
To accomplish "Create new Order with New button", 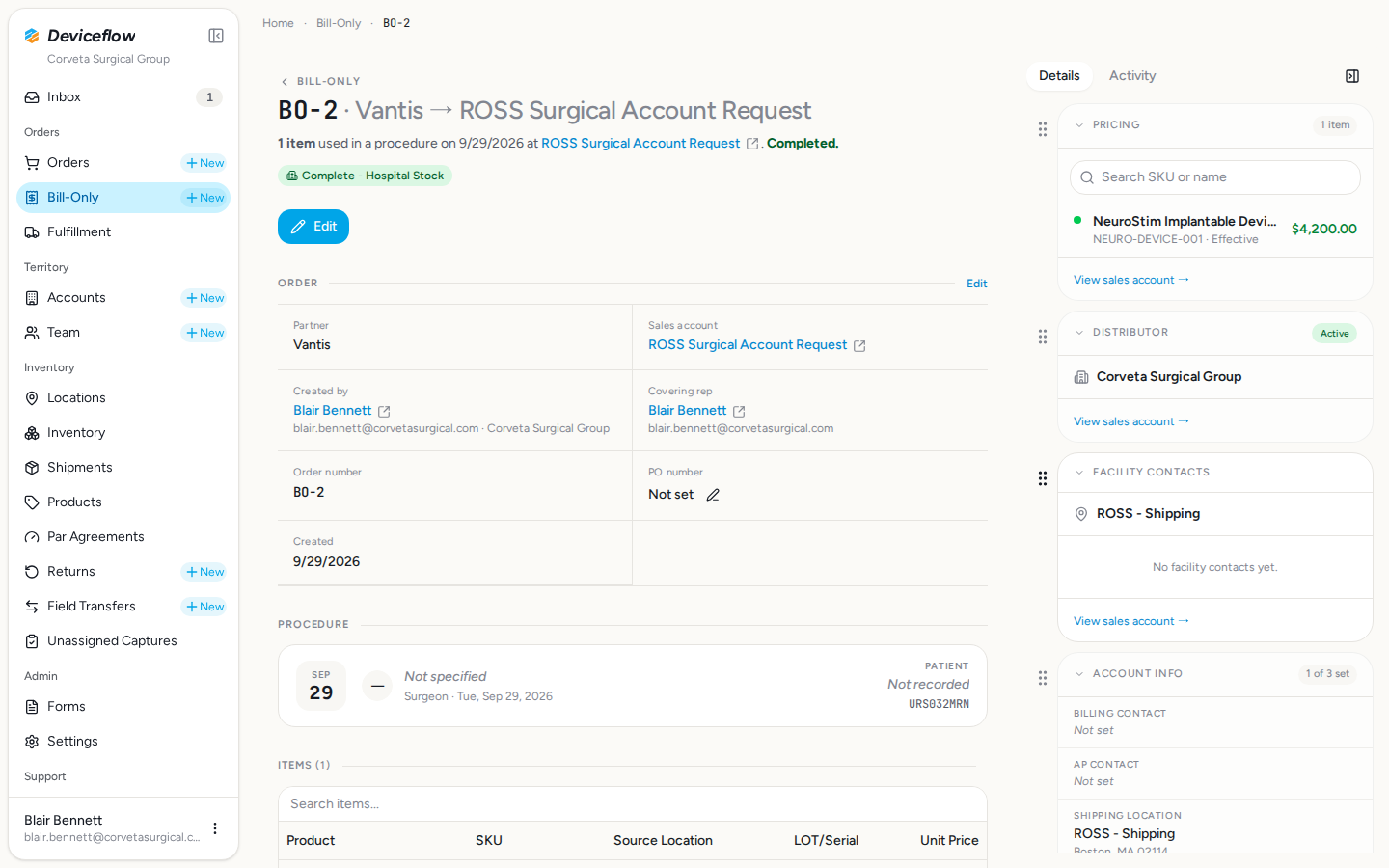I will (x=204, y=163).
